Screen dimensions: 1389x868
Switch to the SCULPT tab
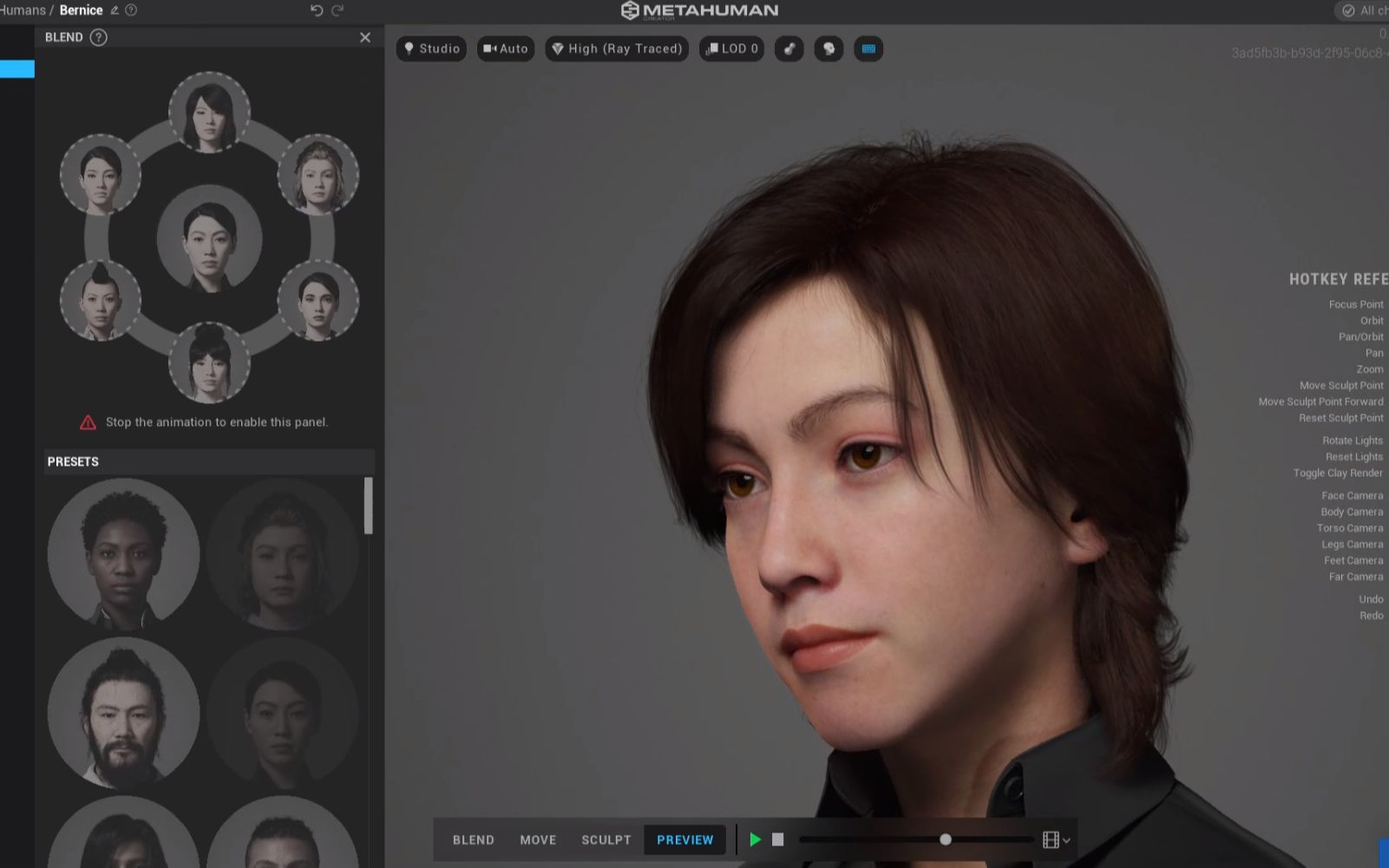tap(606, 839)
